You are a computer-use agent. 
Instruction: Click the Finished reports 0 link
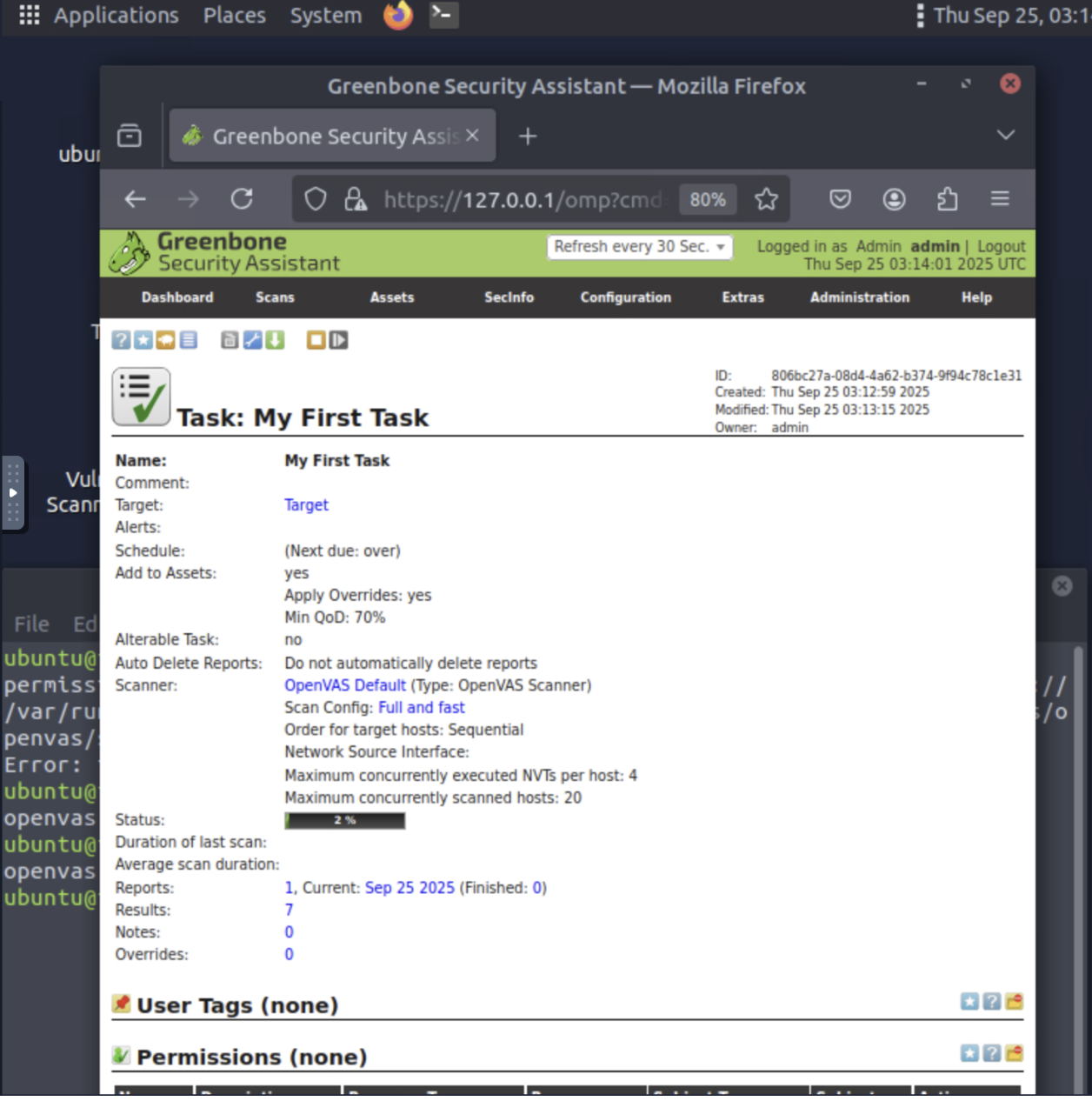[x=537, y=888]
